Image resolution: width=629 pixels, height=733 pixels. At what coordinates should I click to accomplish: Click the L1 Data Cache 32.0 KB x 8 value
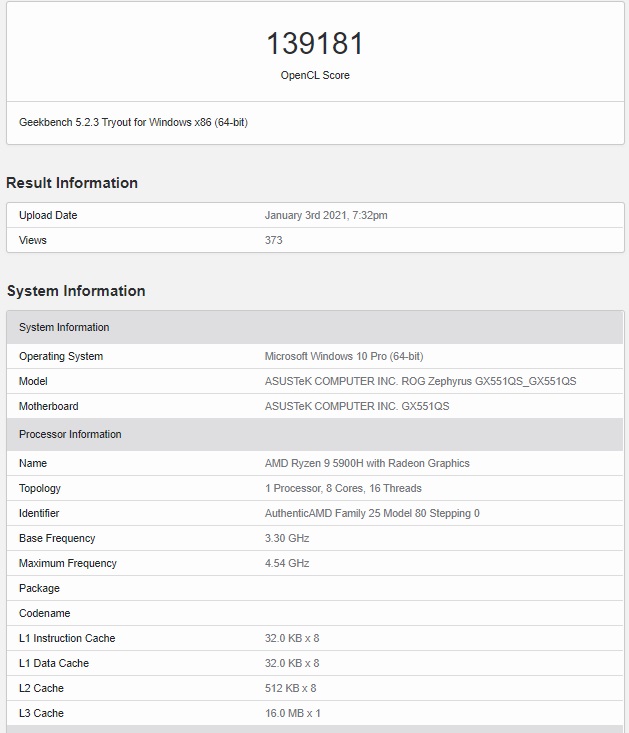tap(292, 663)
